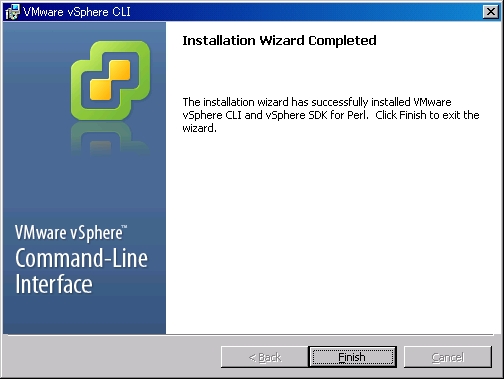The width and height of the screenshot is (504, 379).
Task: Click the blue sidebar banner image
Action: [84, 178]
